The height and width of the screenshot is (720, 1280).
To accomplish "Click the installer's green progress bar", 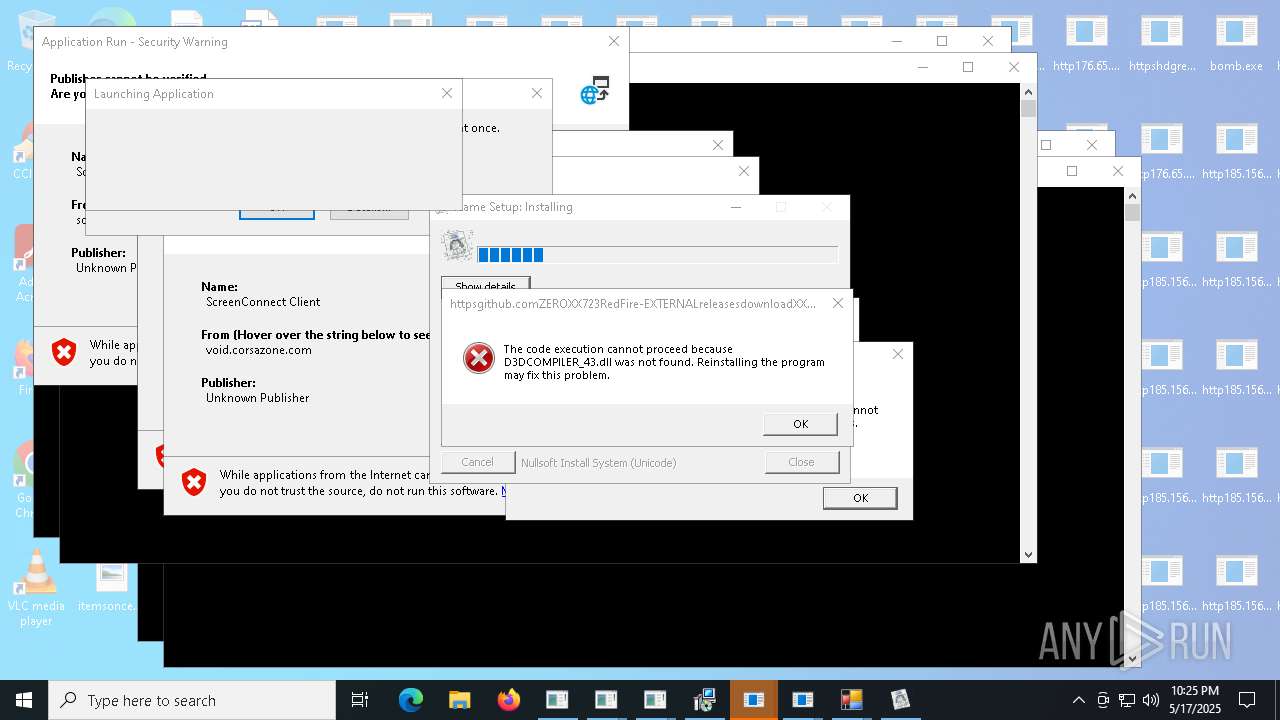I will [657, 255].
